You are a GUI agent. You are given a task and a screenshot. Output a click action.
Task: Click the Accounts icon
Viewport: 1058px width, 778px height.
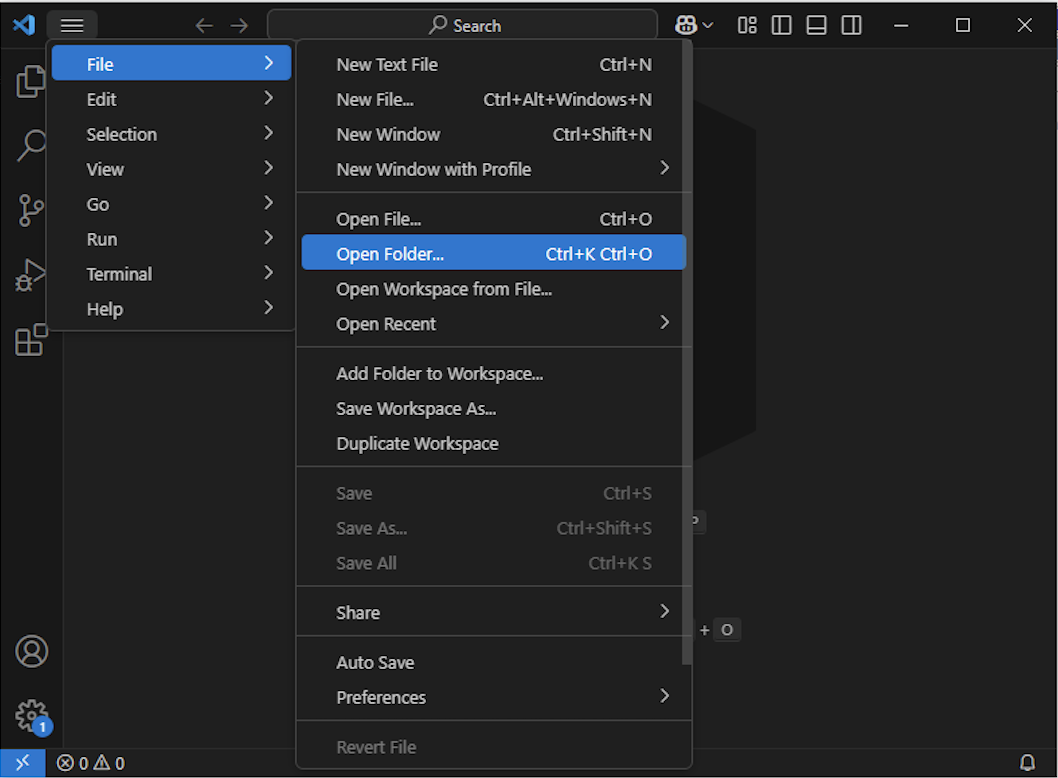click(31, 652)
